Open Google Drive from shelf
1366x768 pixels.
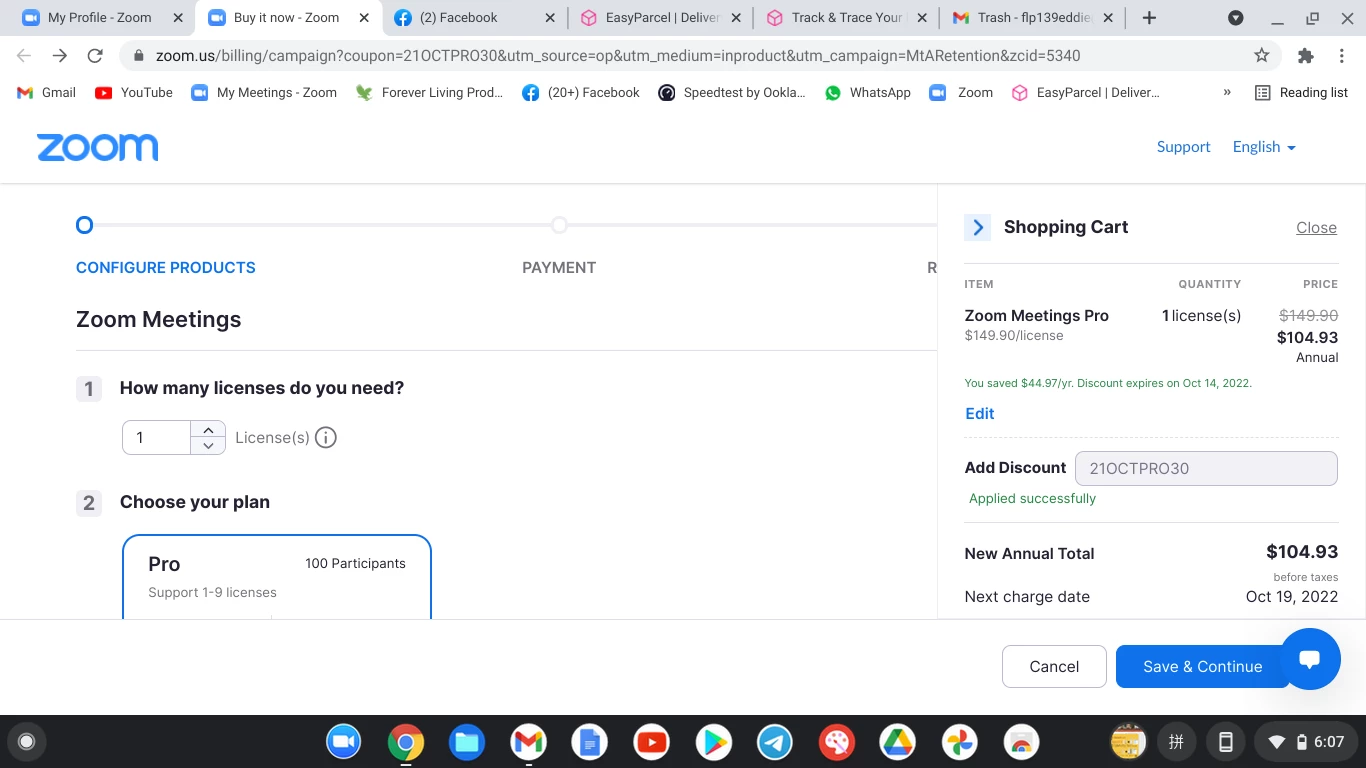click(x=897, y=742)
